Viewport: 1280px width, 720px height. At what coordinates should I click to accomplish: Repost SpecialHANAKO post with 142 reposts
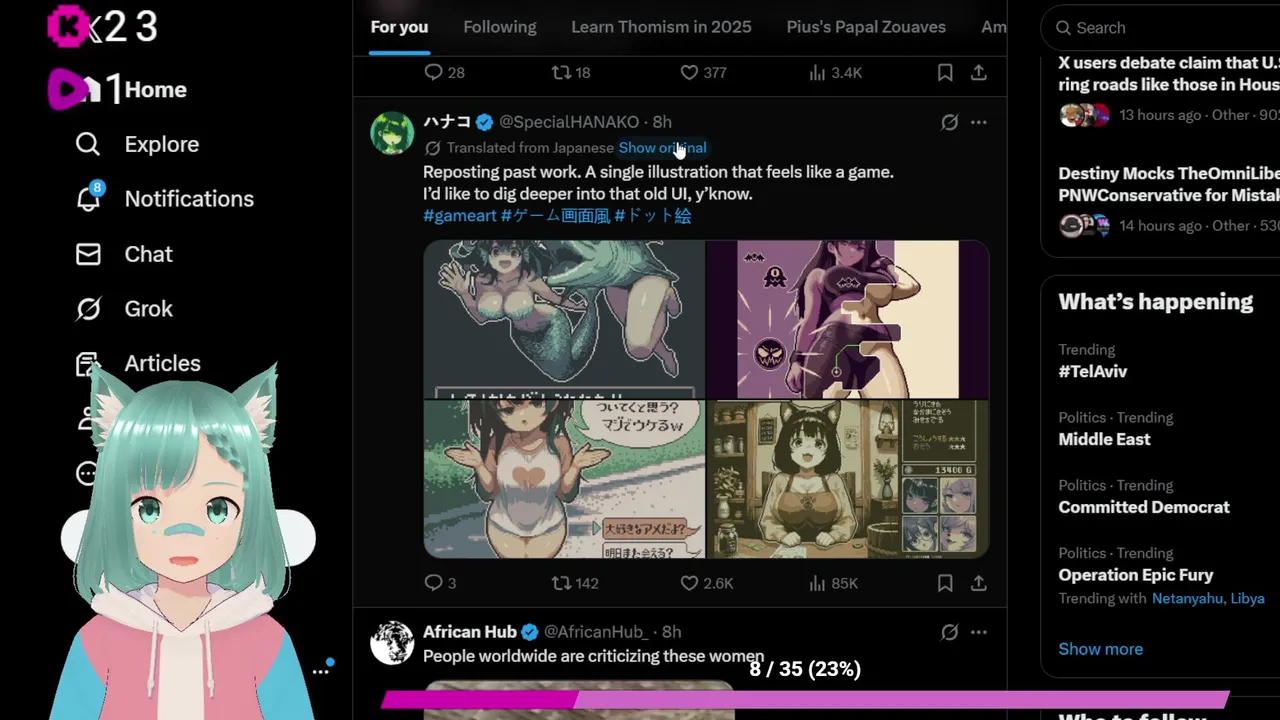pos(575,582)
